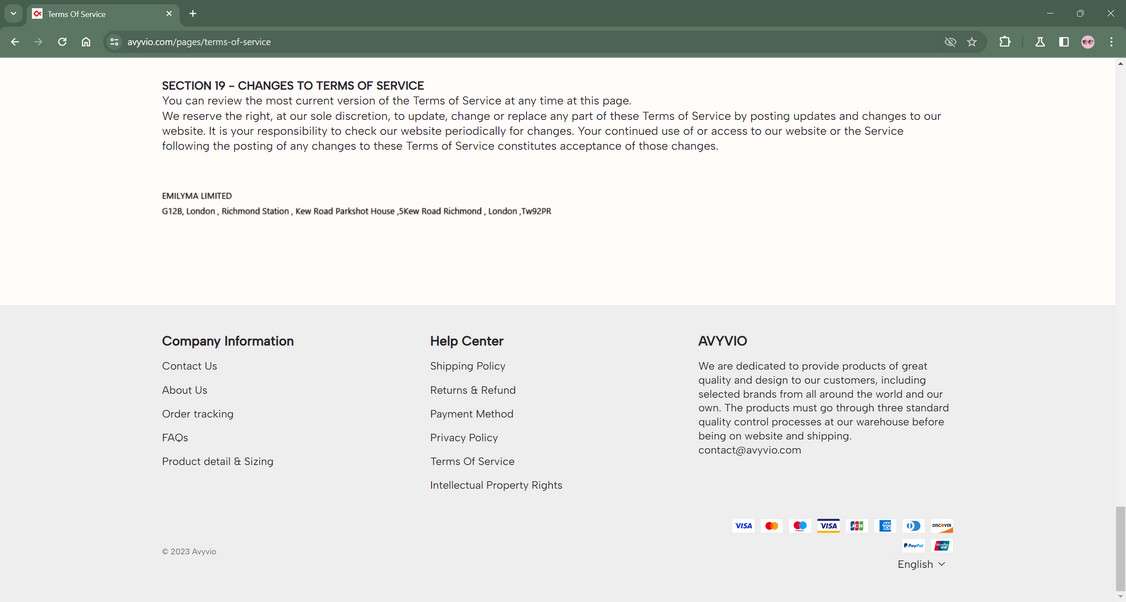Click the page vertical scrollbar thumb
This screenshot has height=602, width=1126.
pyautogui.click(x=1120, y=545)
